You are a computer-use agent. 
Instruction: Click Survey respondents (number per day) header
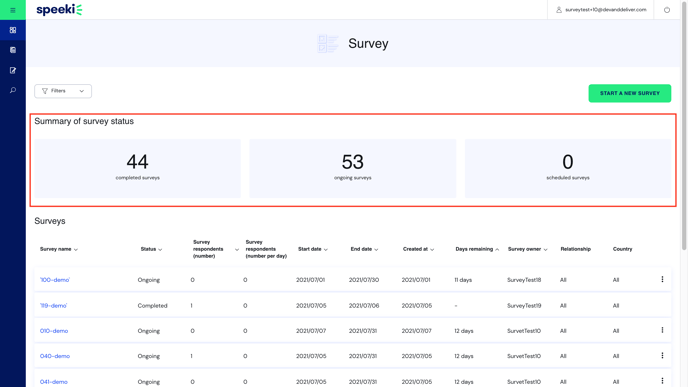tap(266, 249)
